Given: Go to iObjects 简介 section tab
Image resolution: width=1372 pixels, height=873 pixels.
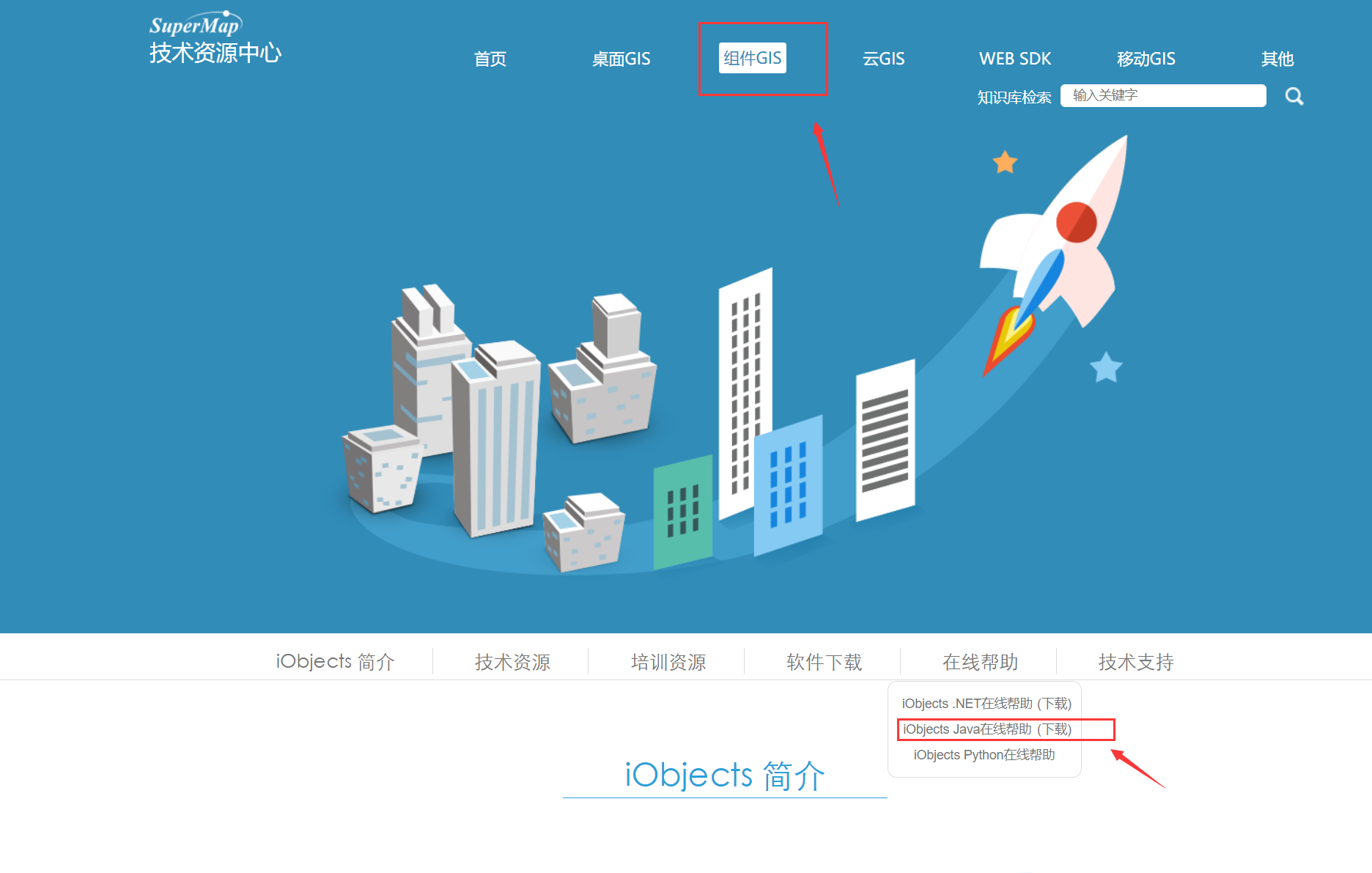Looking at the screenshot, I should (335, 662).
